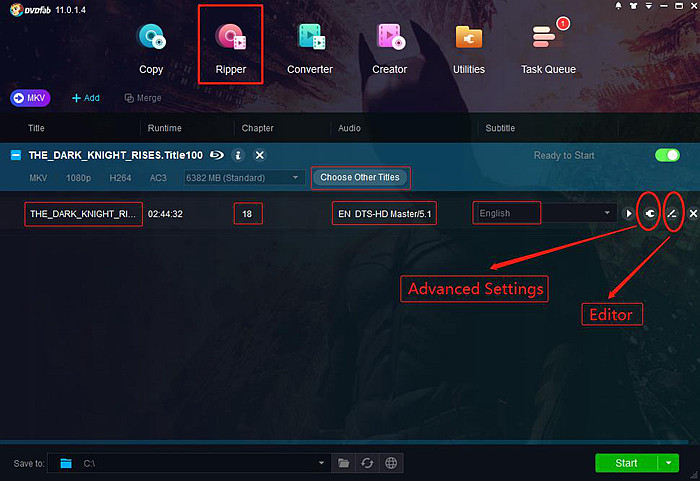
Task: Click chapter count 18
Action: [247, 214]
